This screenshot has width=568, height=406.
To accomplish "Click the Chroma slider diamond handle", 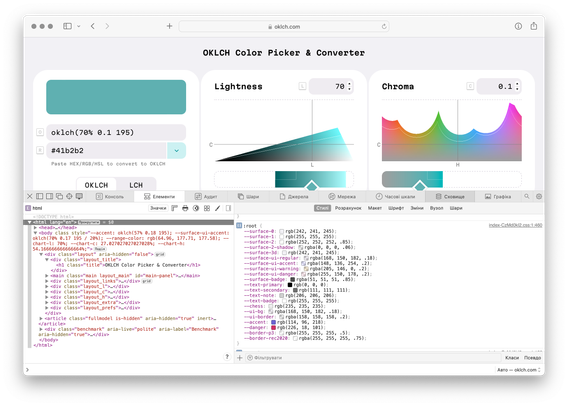I will (420, 186).
